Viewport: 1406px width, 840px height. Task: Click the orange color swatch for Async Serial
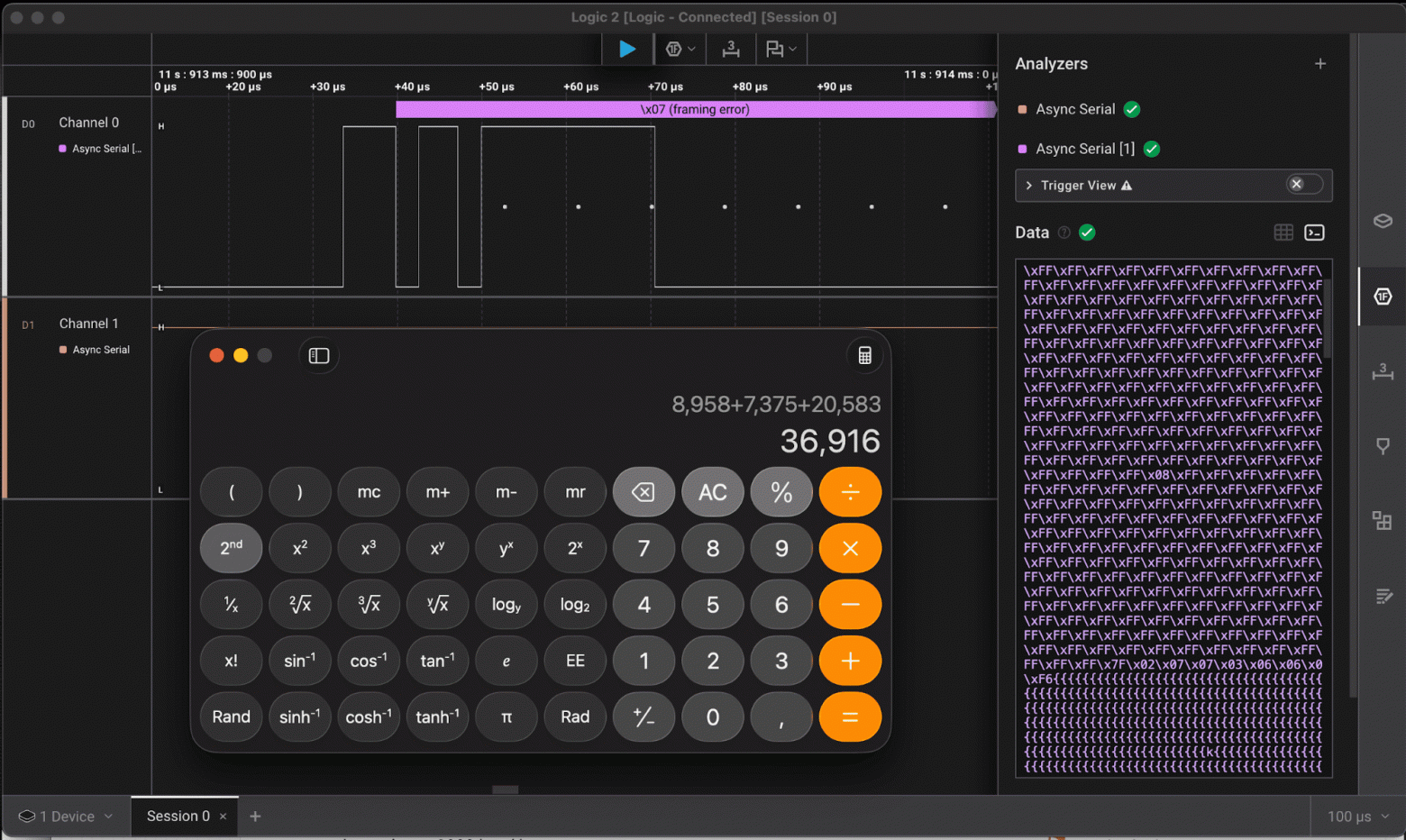1022,109
